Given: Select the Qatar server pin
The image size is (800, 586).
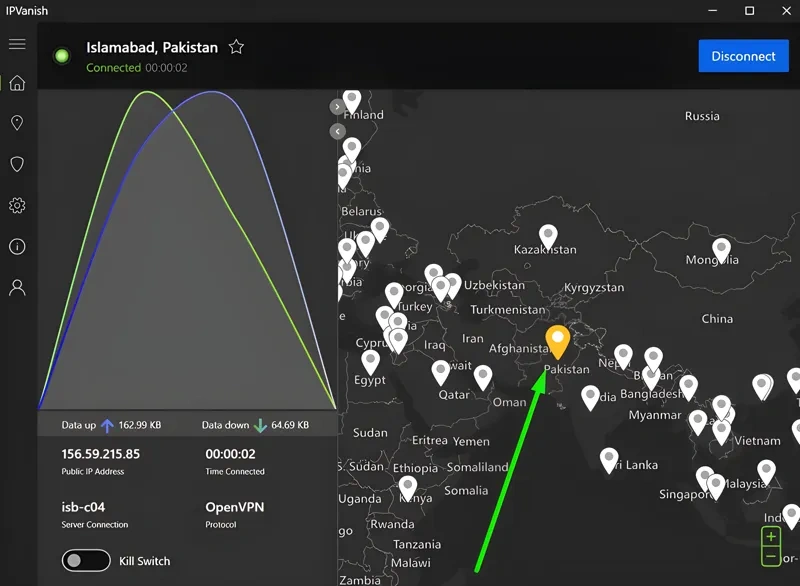Looking at the screenshot, I should point(440,372).
